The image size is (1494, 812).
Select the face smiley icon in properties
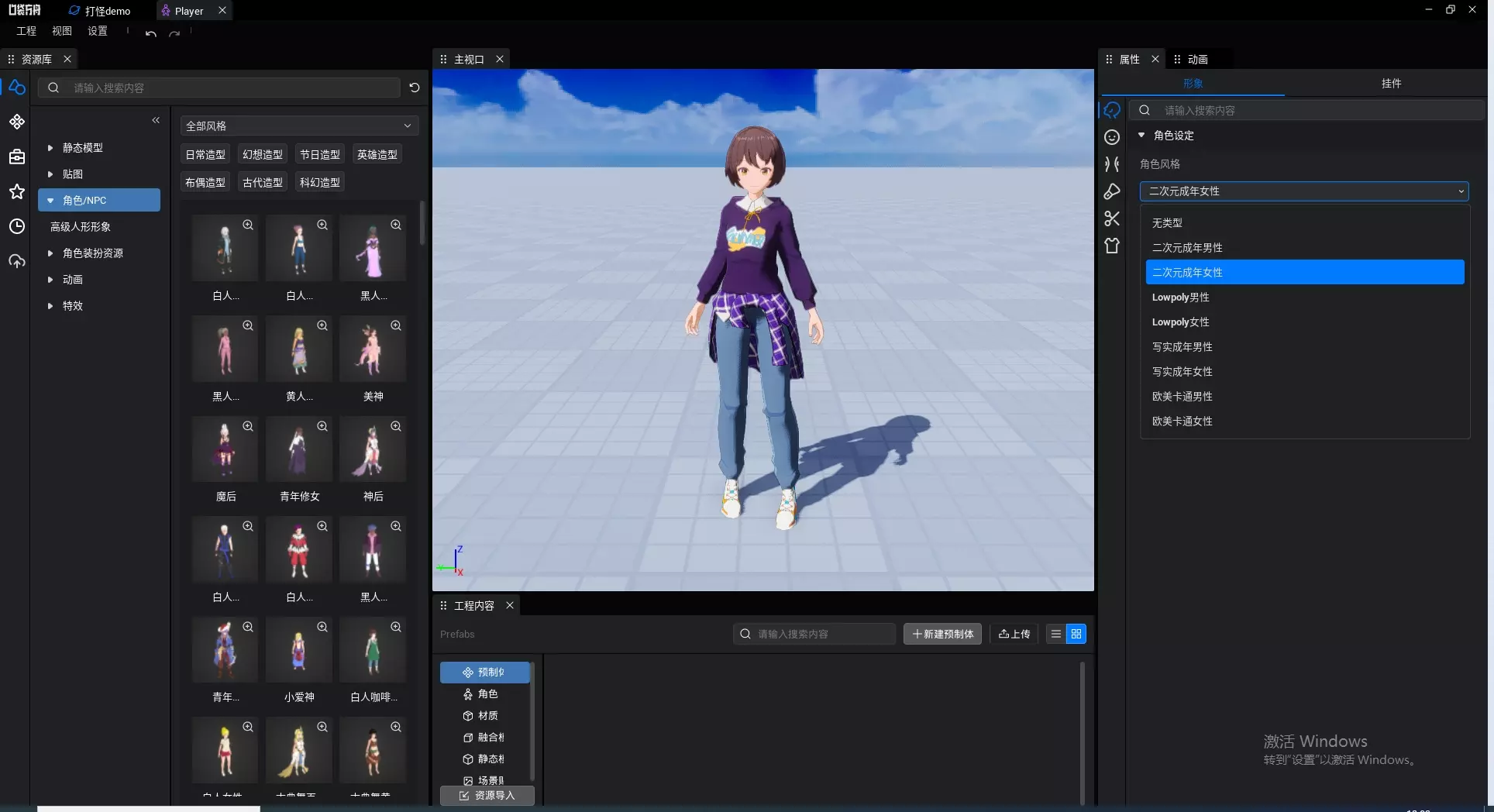click(1112, 137)
